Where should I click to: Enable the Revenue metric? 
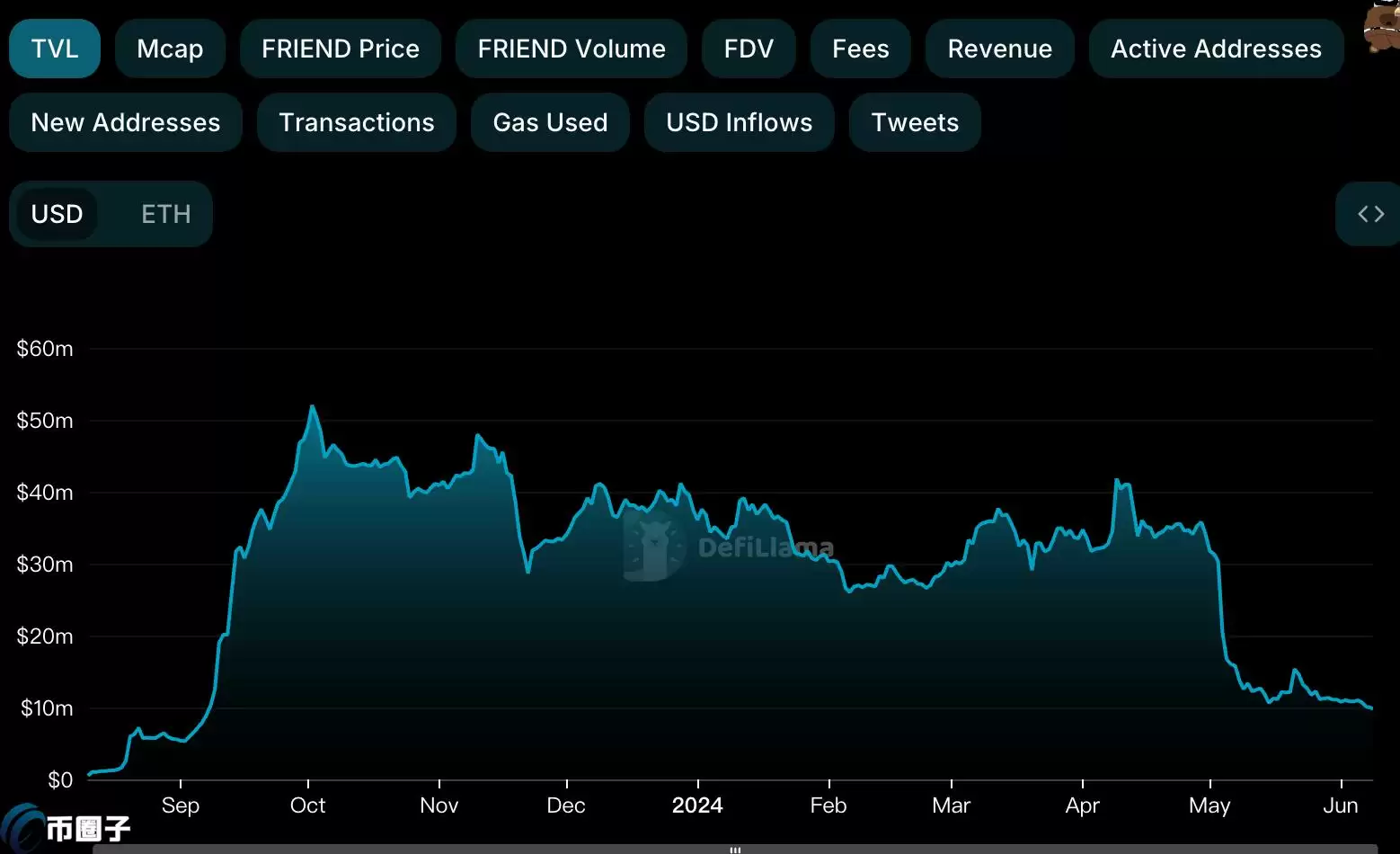coord(999,49)
